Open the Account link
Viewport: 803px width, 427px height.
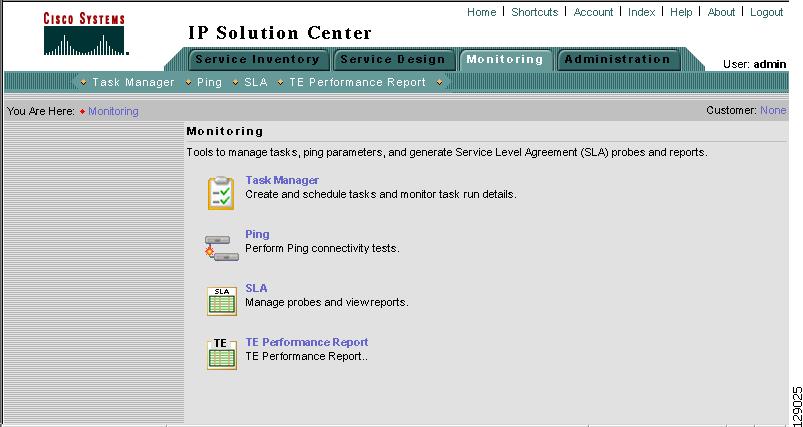[593, 12]
